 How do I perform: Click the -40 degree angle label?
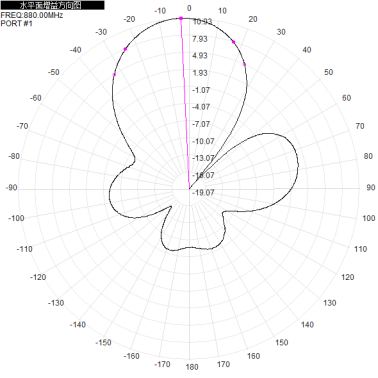pyautogui.click(x=75, y=50)
